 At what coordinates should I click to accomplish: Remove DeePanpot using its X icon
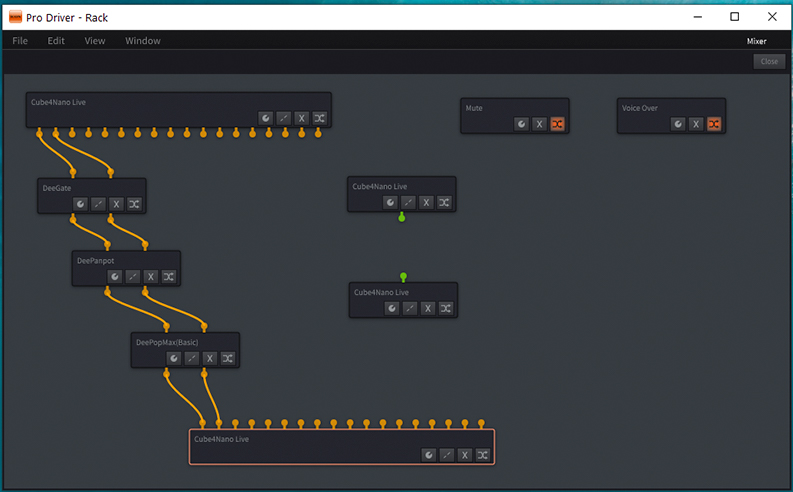[151, 277]
